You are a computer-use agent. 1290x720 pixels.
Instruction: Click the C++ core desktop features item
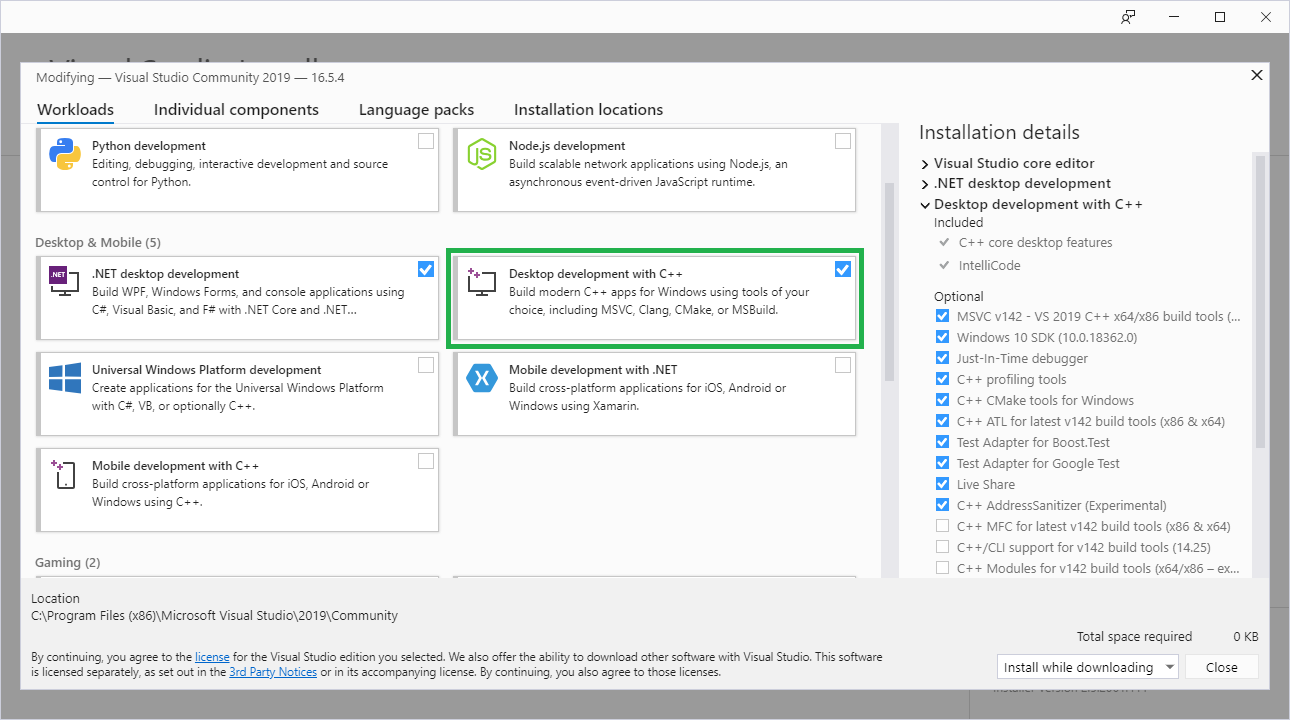[x=1035, y=242]
